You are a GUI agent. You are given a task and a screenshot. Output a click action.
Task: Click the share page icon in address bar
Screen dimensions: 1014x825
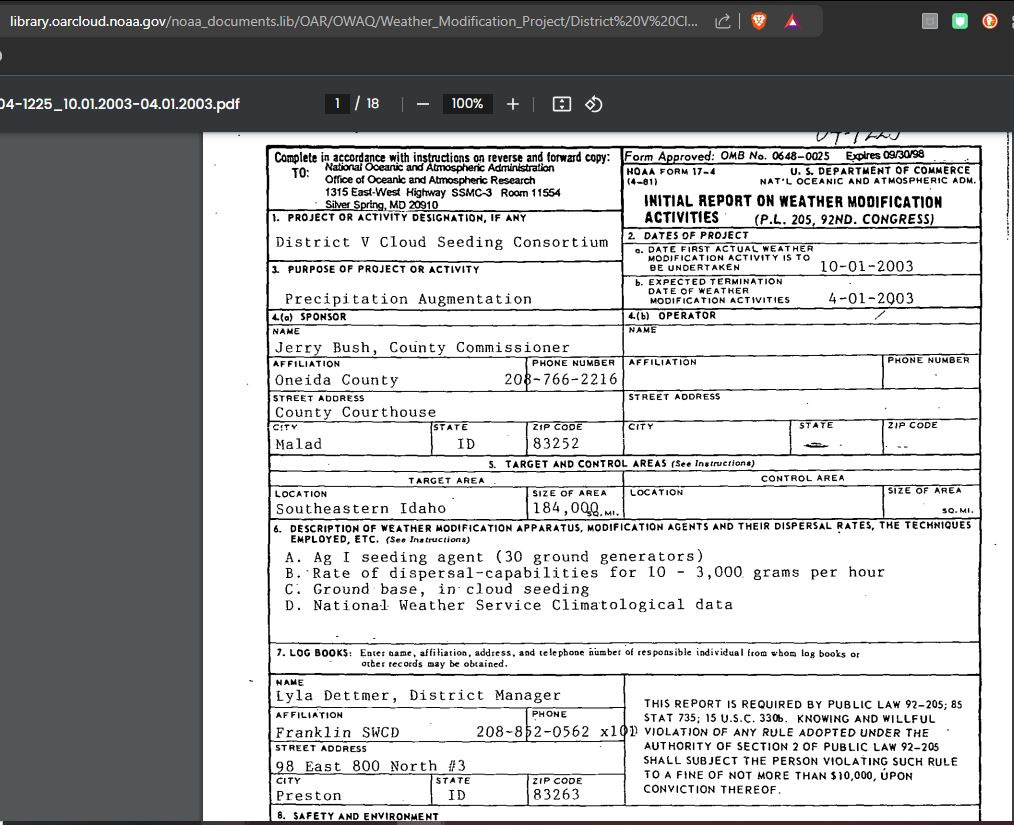click(722, 21)
